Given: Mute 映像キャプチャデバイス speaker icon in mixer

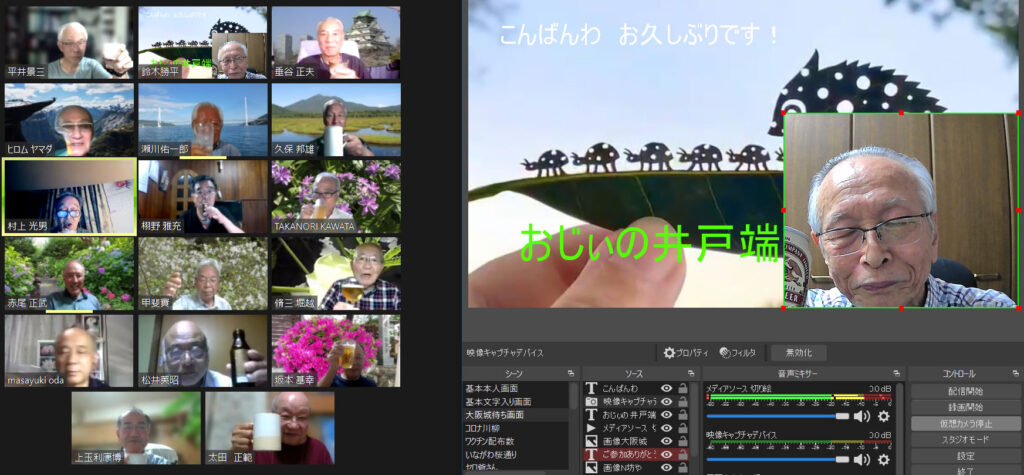Looking at the screenshot, I should (861, 460).
